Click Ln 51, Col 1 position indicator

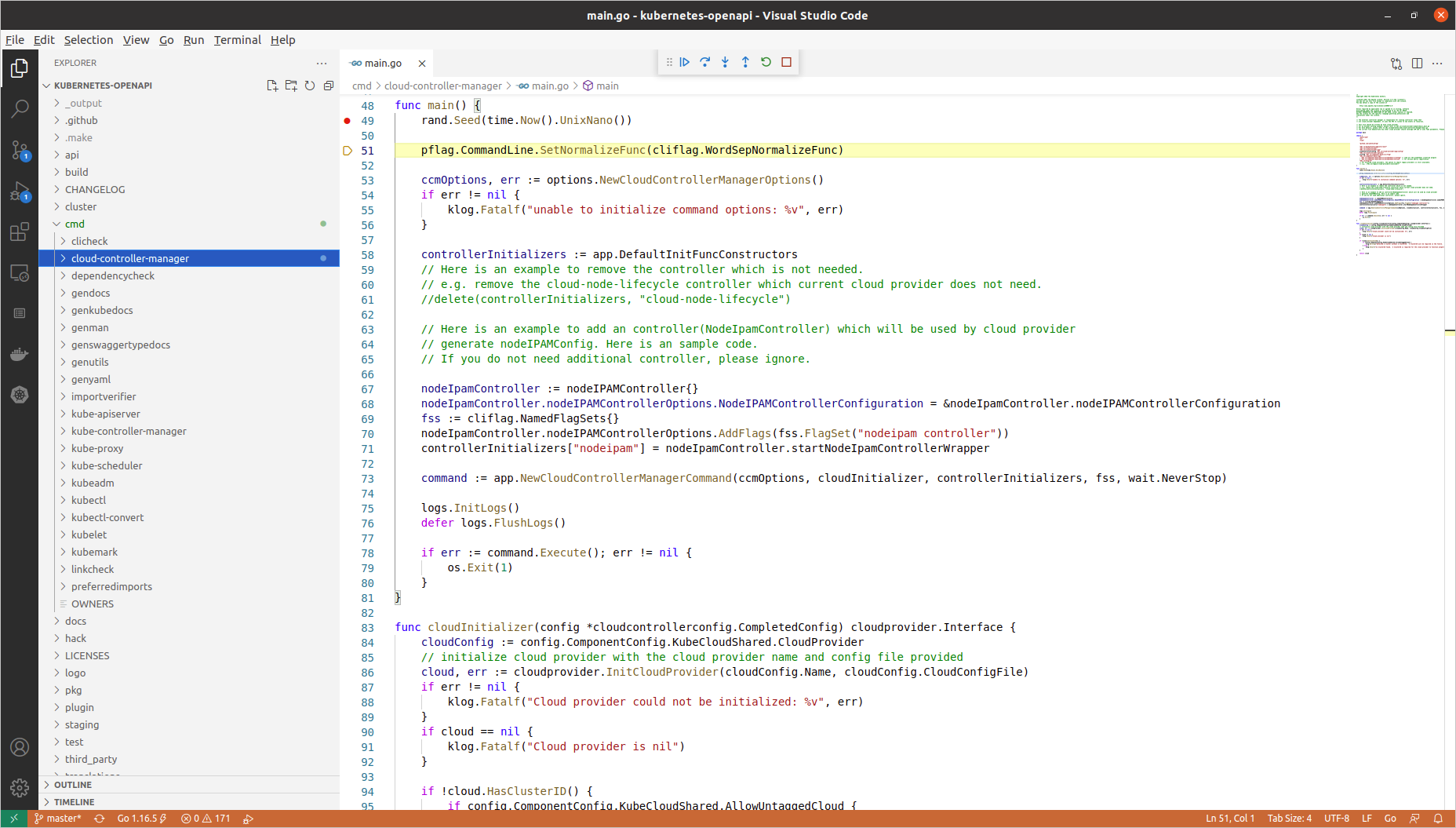pyautogui.click(x=1230, y=819)
